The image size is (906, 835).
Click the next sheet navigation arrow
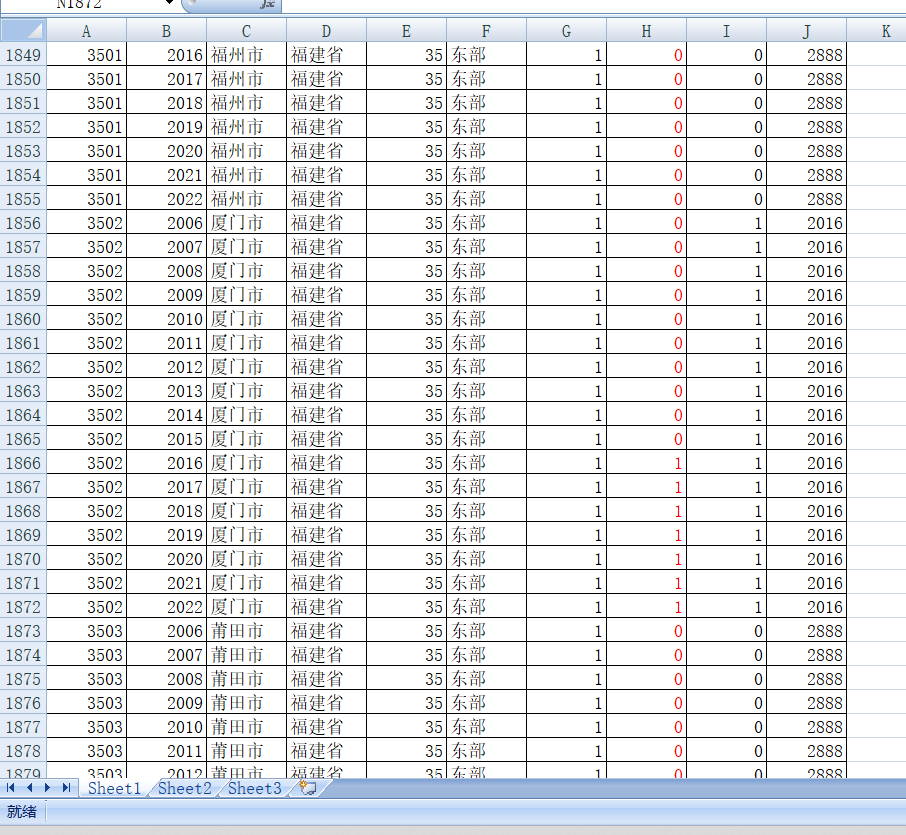coord(47,788)
